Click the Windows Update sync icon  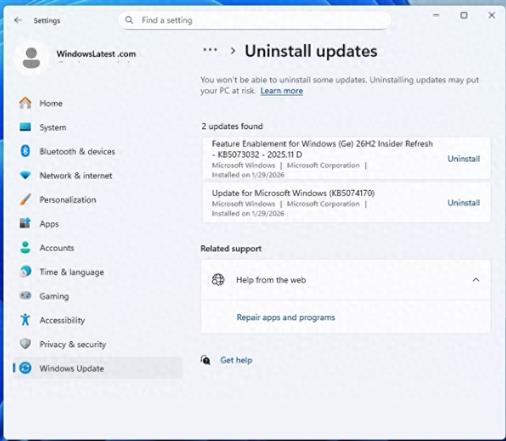(25, 368)
